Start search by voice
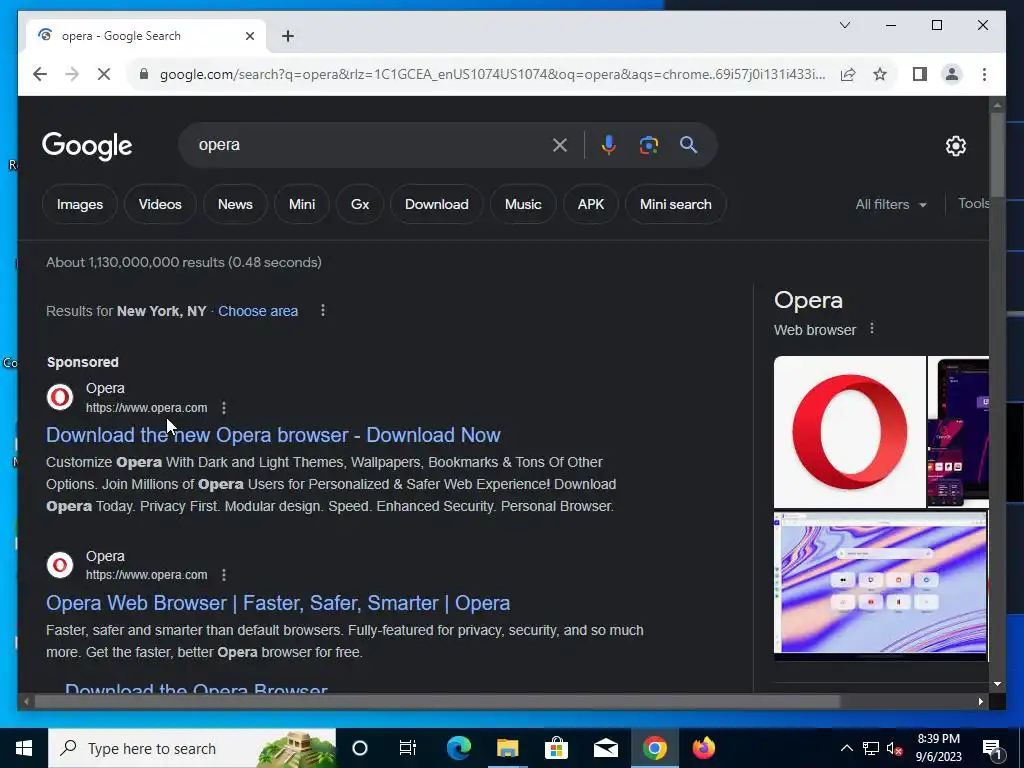 point(608,145)
